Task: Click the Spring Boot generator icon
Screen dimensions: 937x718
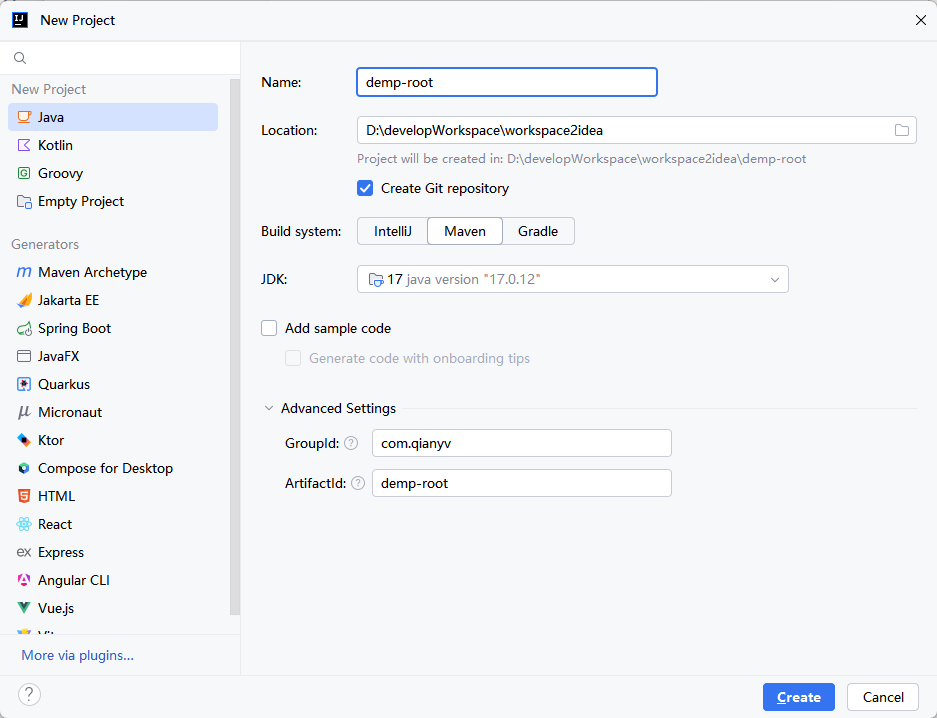Action: tap(24, 328)
